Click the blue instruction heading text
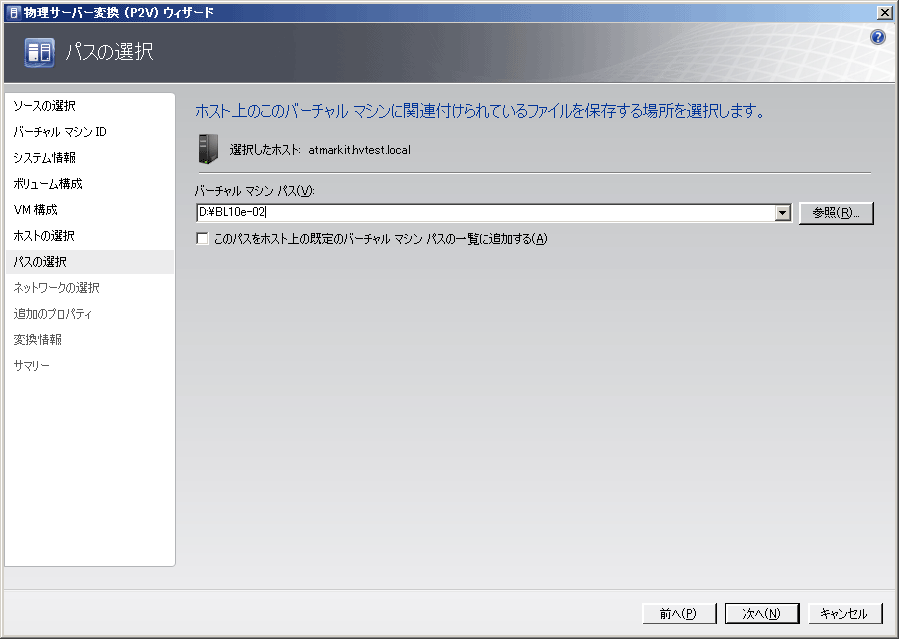899x639 pixels. (x=480, y=111)
